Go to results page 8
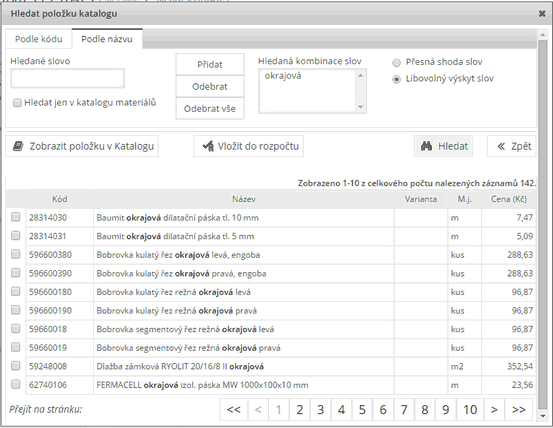This screenshot has width=553, height=428. [425, 410]
